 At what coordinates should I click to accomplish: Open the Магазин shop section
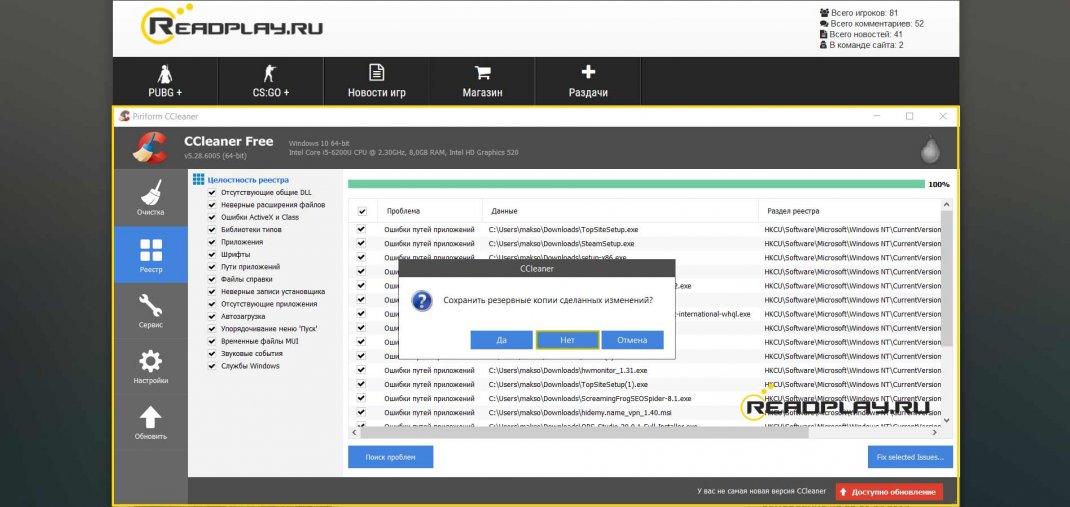tap(482, 81)
